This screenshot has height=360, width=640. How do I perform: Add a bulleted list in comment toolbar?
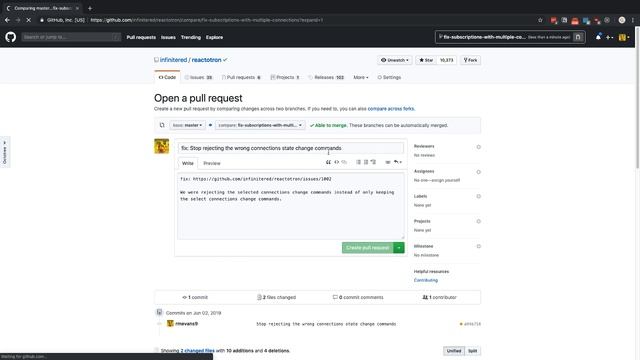(358, 162)
